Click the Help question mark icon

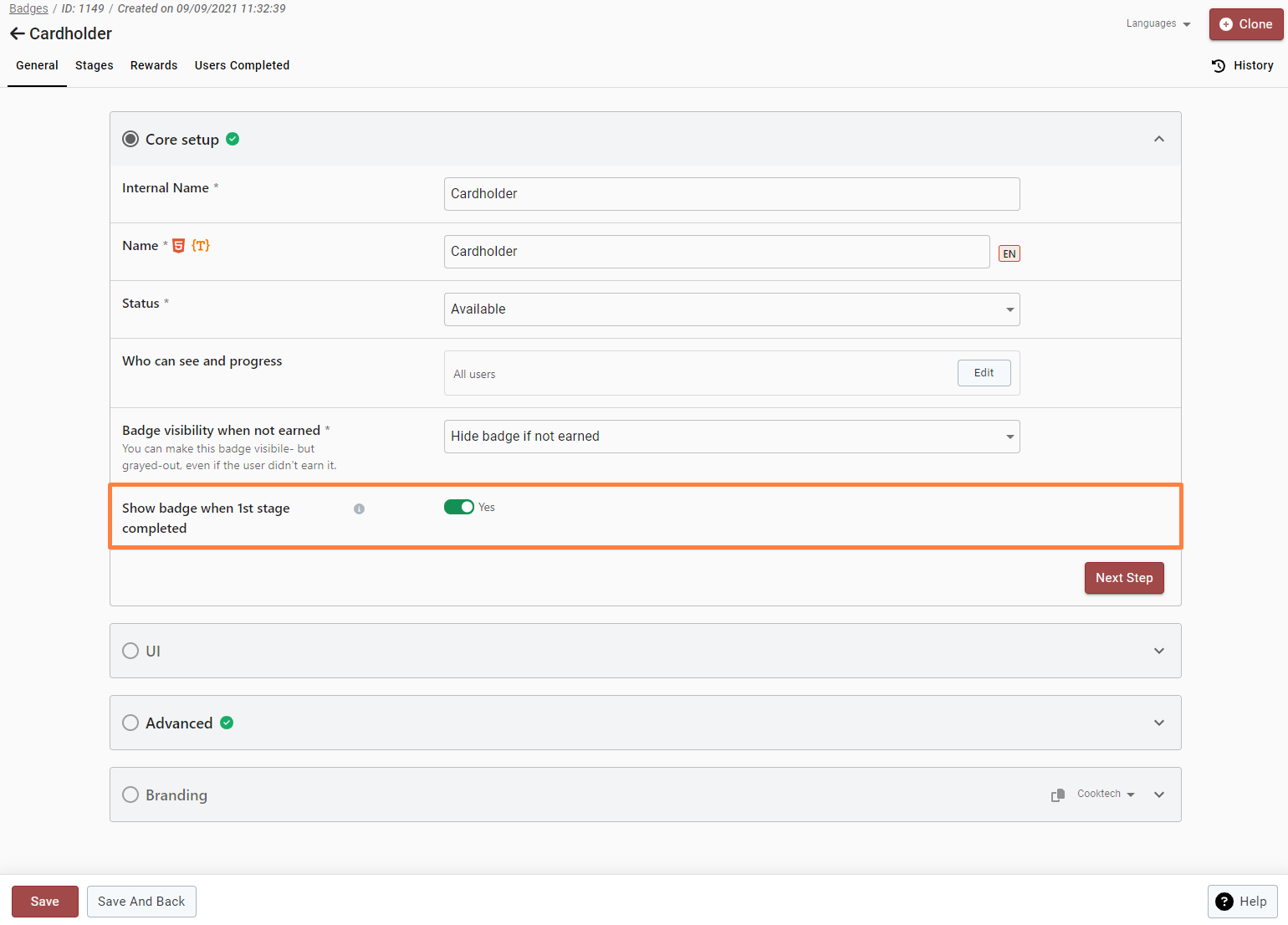click(1224, 901)
